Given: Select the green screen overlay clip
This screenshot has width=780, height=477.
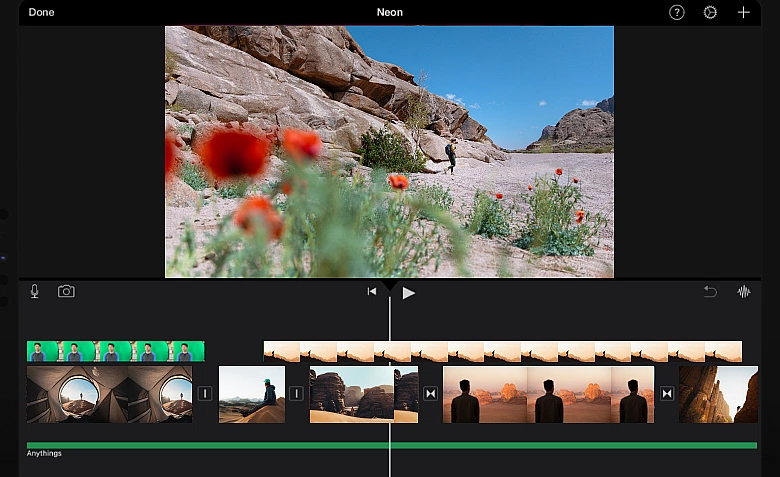Looking at the screenshot, I should click(x=115, y=351).
